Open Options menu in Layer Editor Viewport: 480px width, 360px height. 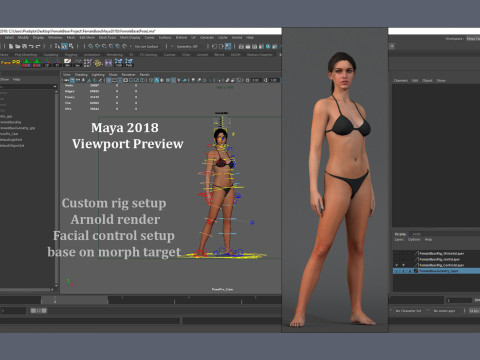pyautogui.click(x=414, y=240)
